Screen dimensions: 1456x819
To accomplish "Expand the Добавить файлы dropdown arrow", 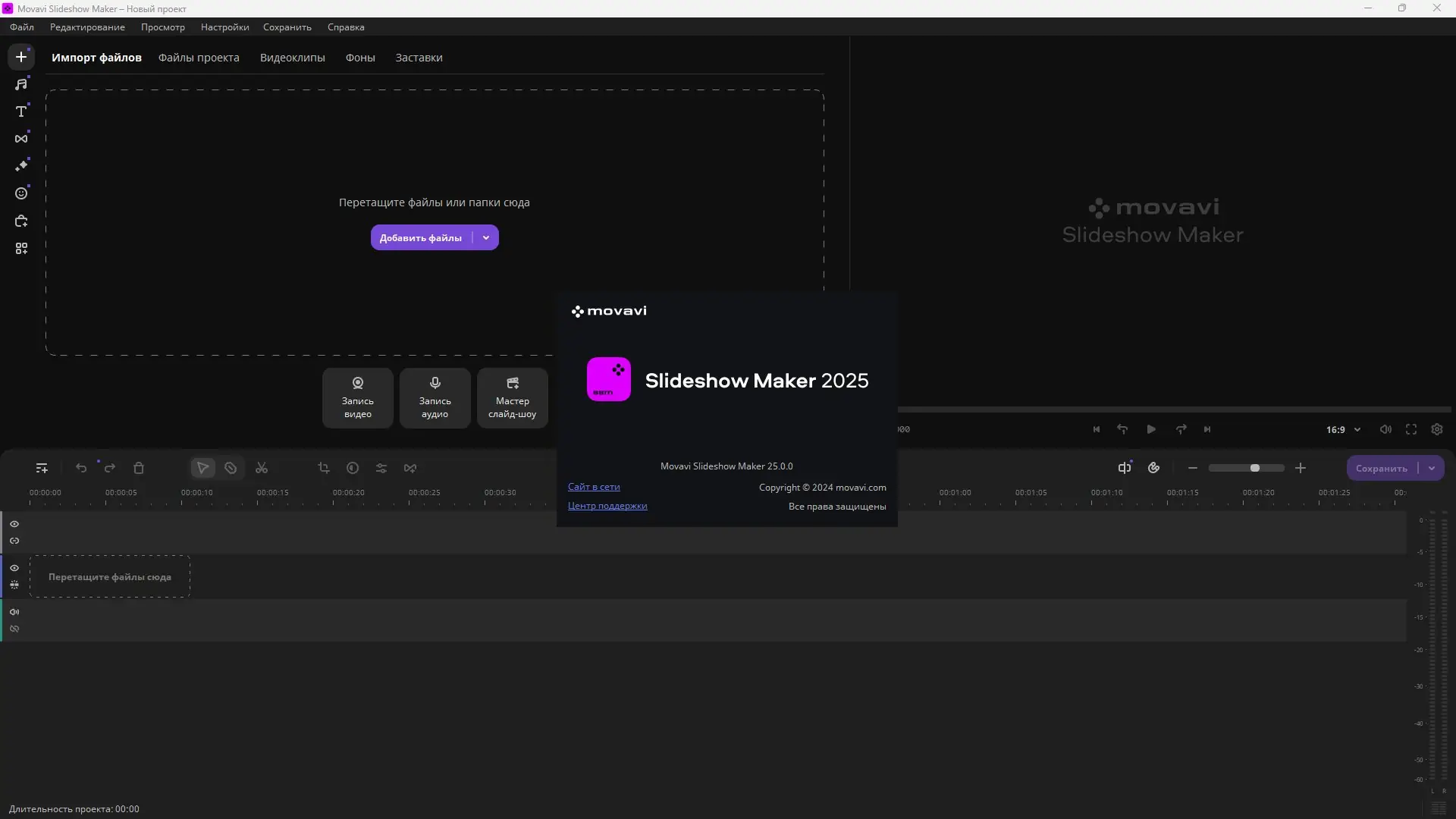I will pos(486,237).
